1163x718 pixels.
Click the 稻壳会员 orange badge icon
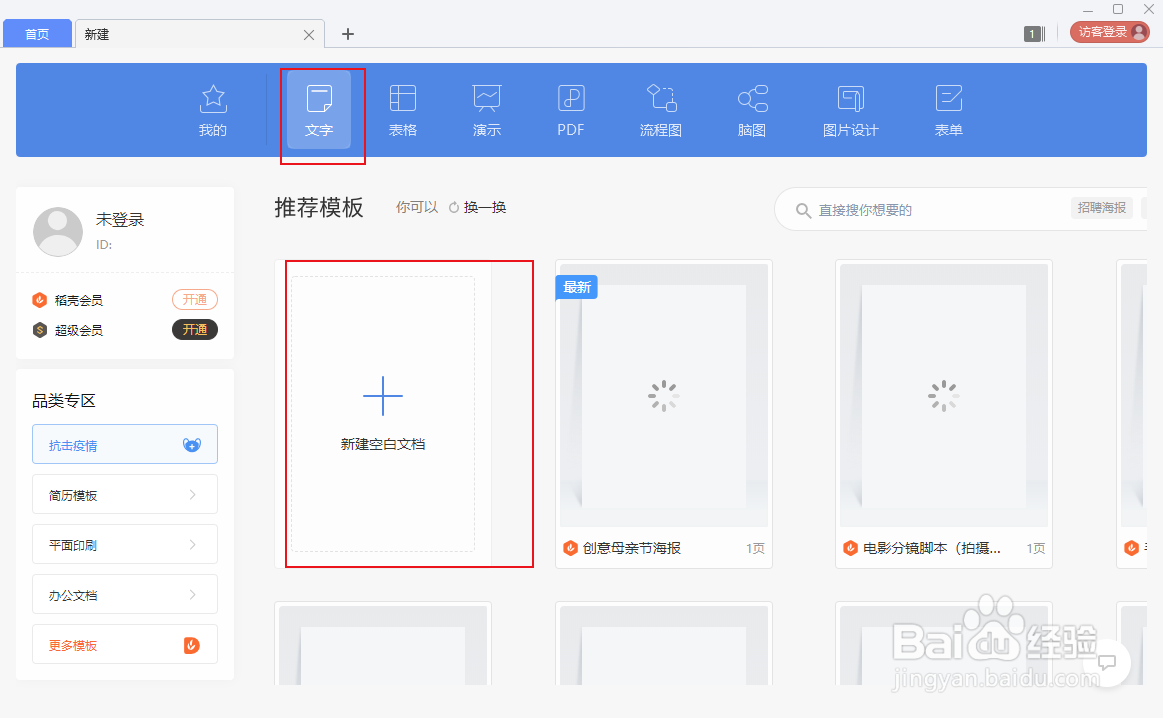point(40,300)
